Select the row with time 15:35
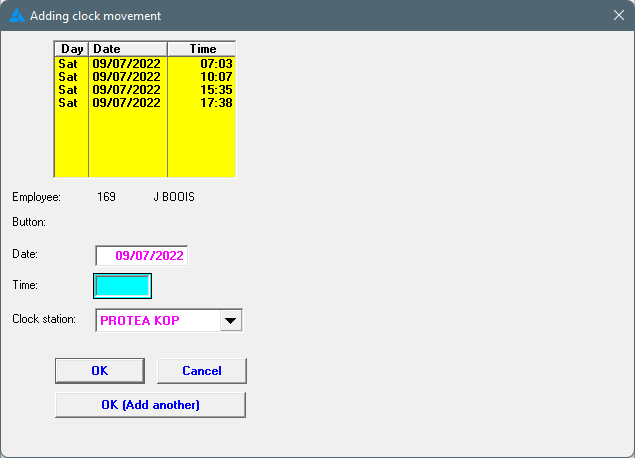Viewport: 635px width, 458px height. tap(145, 89)
